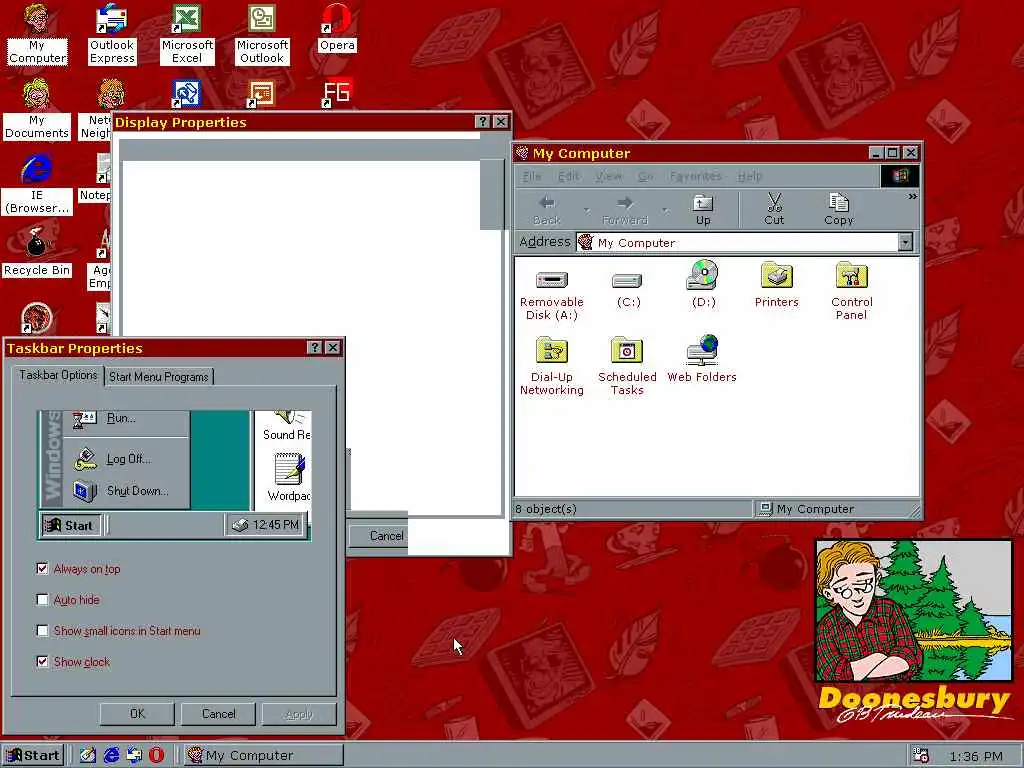Viewport: 1024px width, 768px height.
Task: Click Cancel in Taskbar Properties
Action: pos(218,714)
